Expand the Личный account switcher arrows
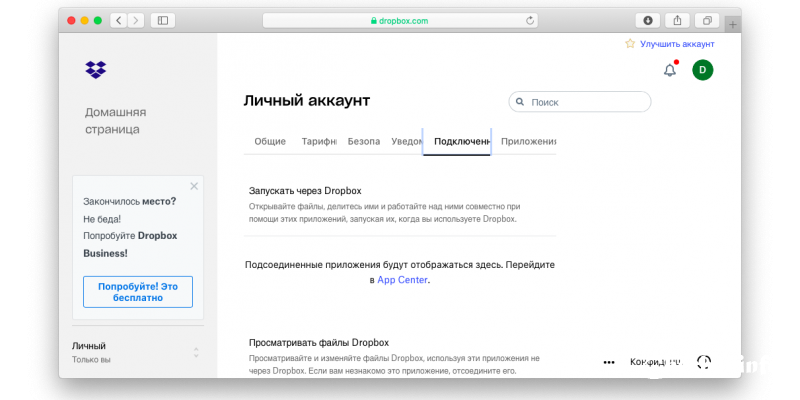 point(196,353)
